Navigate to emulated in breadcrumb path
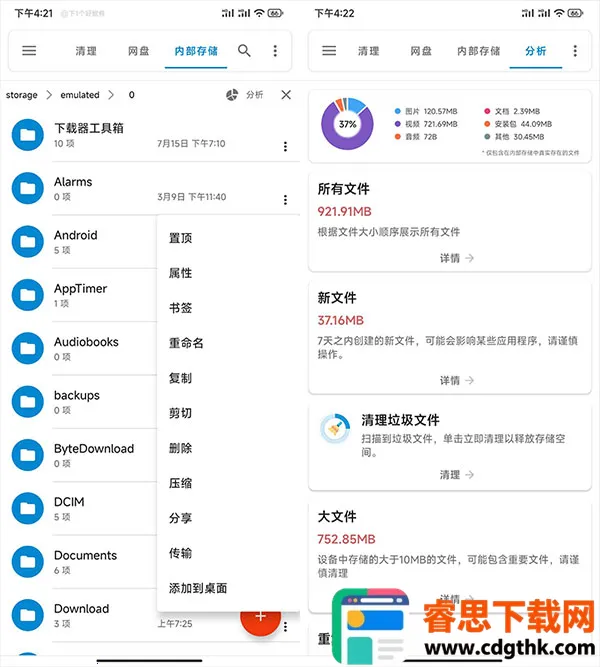The height and width of the screenshot is (667, 600). coord(80,95)
